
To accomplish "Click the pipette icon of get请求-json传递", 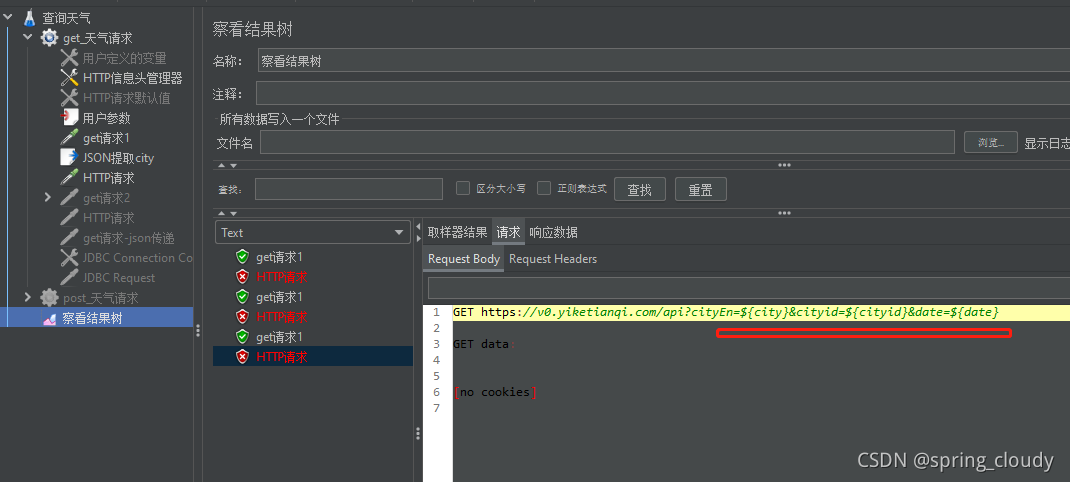I will point(70,238).
